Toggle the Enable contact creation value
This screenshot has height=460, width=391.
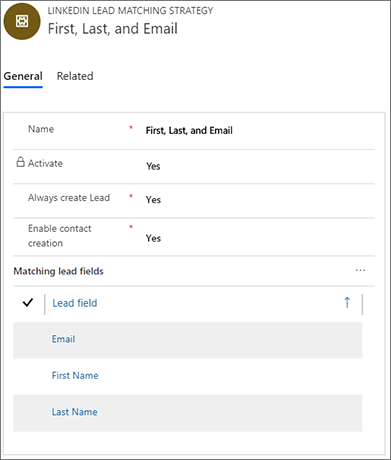(153, 238)
